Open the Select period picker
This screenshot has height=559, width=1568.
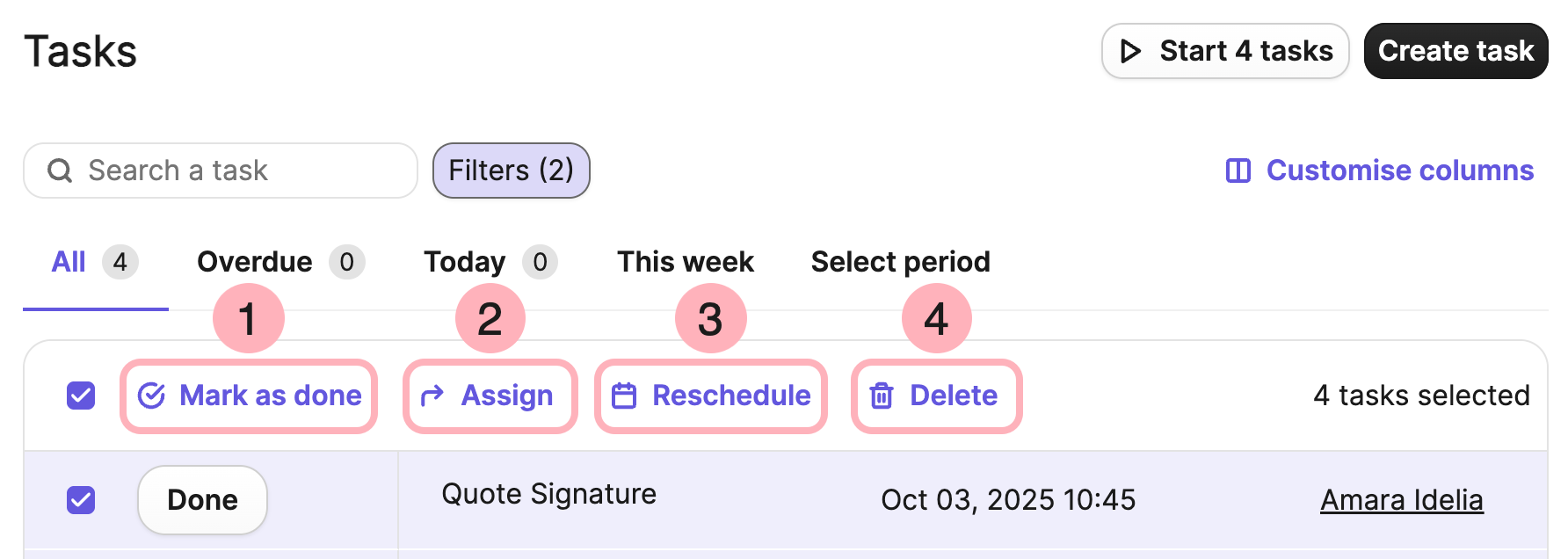(x=900, y=261)
